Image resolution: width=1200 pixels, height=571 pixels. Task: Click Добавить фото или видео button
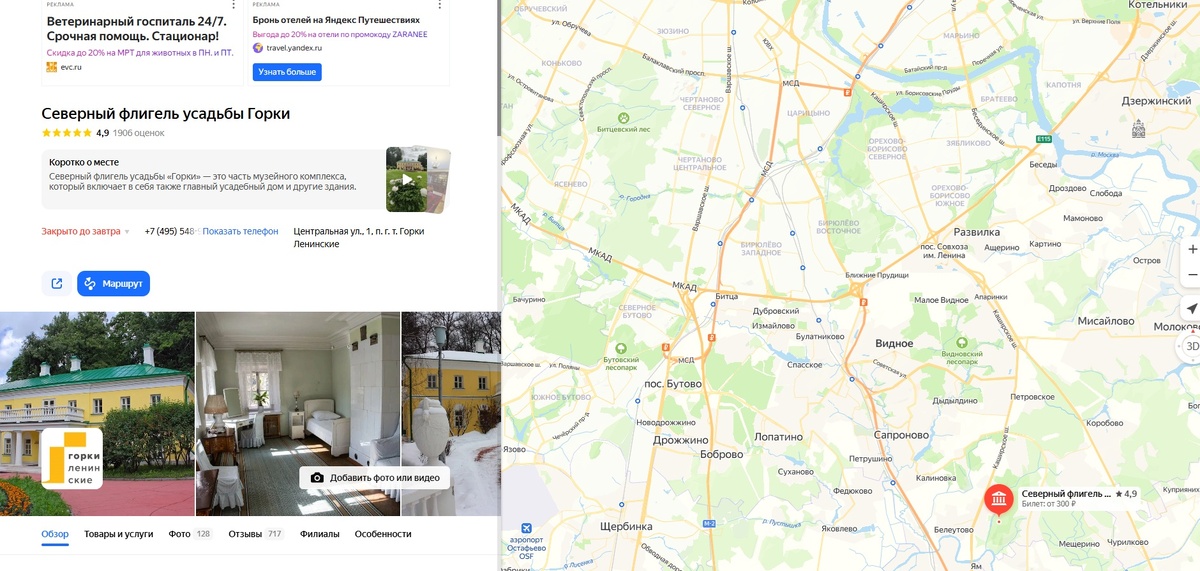coord(375,478)
